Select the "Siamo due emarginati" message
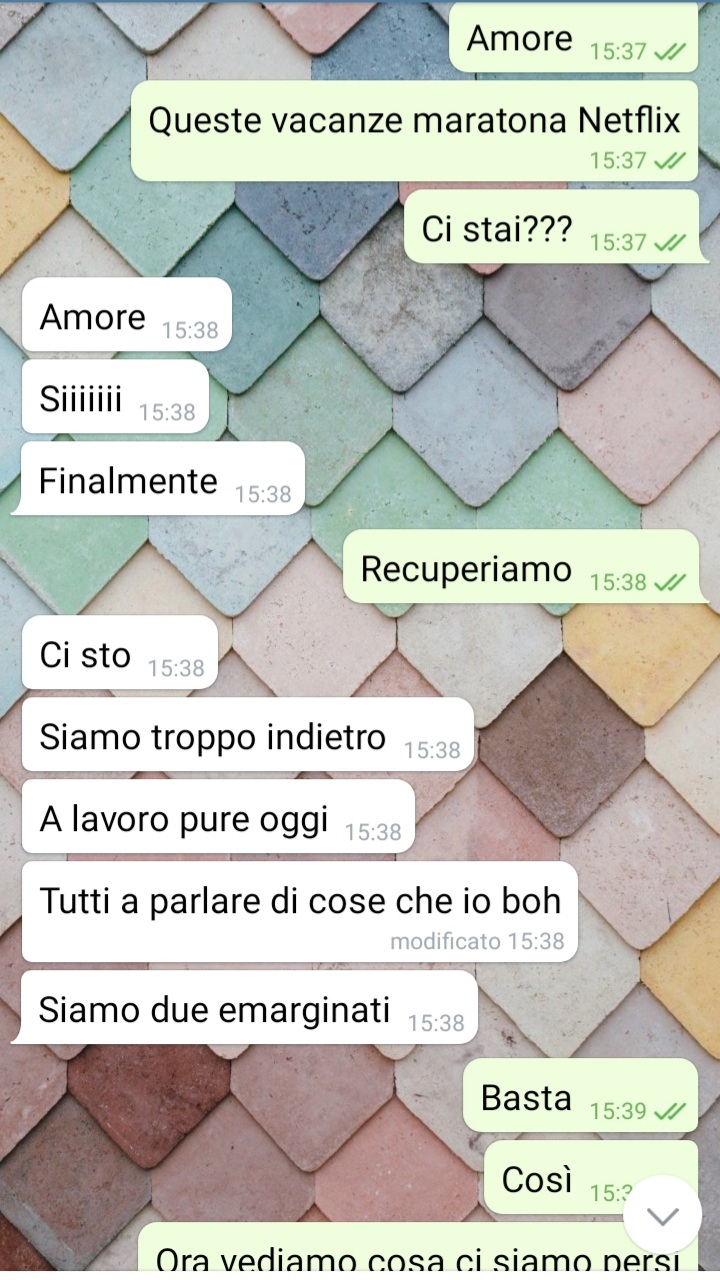This screenshot has width=720, height=1280. (245, 1007)
